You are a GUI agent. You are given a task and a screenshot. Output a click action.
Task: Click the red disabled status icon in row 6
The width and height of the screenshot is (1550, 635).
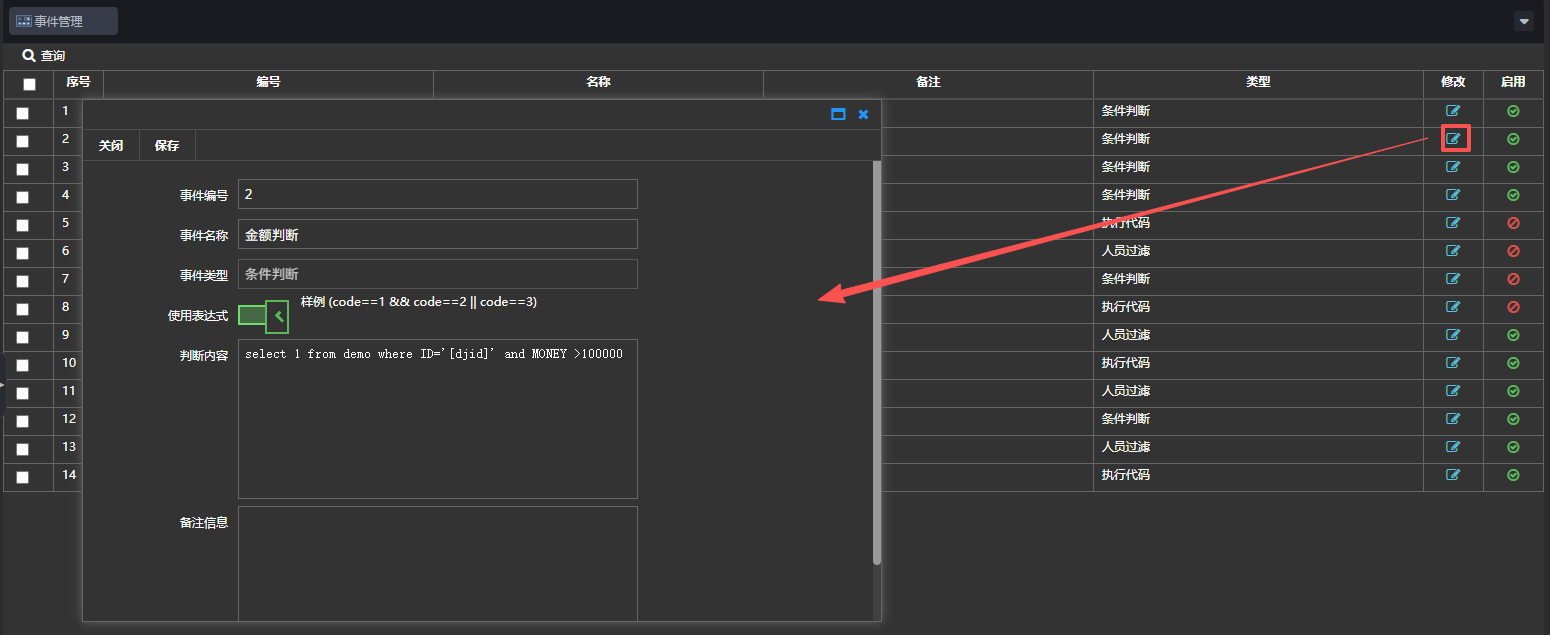[1513, 251]
